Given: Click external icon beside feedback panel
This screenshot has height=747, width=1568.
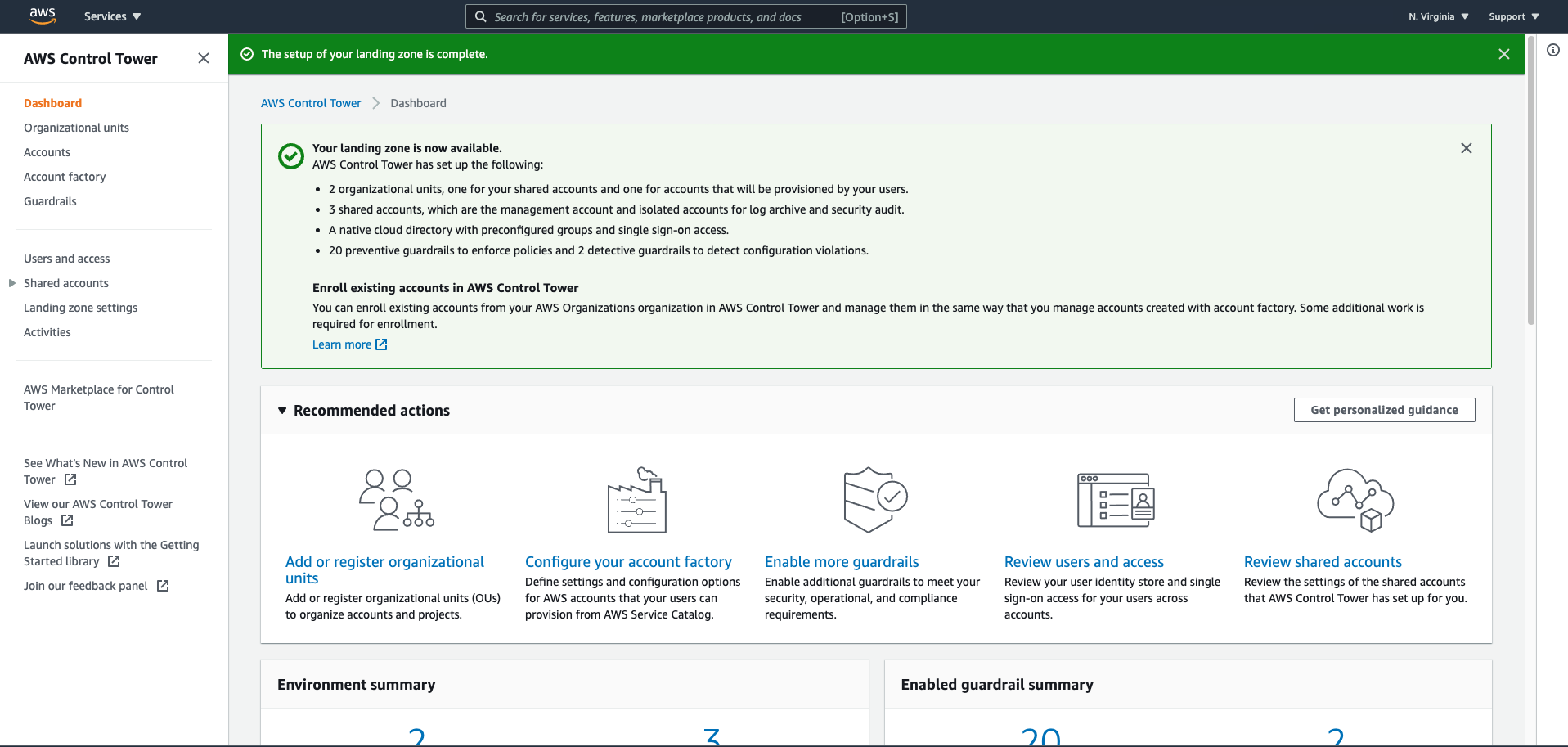Looking at the screenshot, I should coord(163,586).
